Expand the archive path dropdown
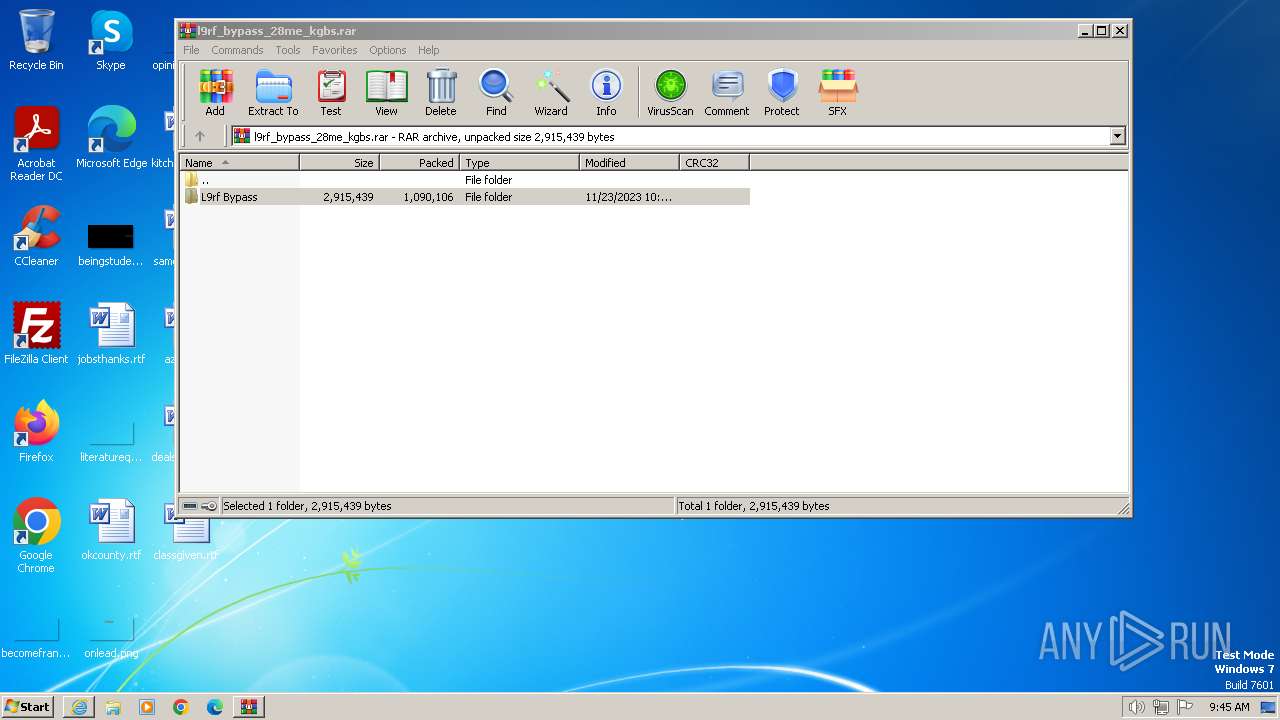This screenshot has height=720, width=1280. (x=1118, y=137)
